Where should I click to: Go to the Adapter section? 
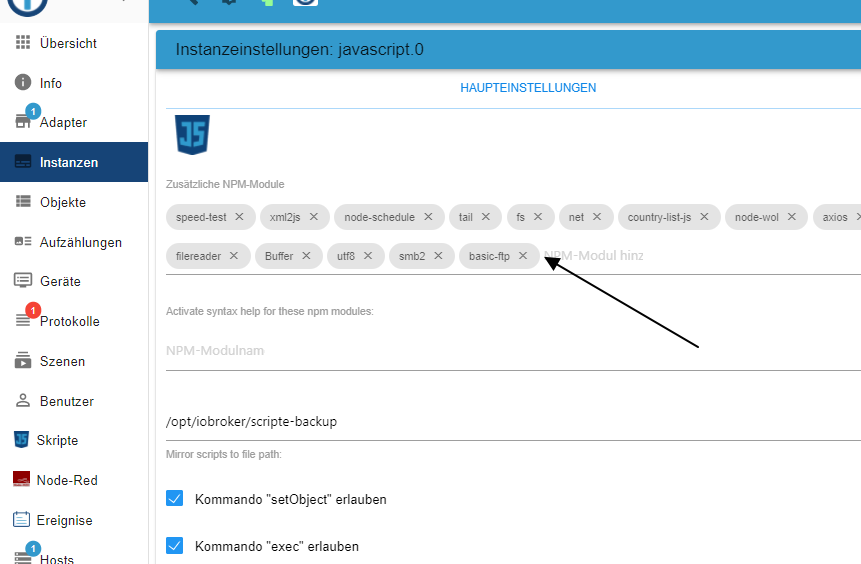point(74,122)
